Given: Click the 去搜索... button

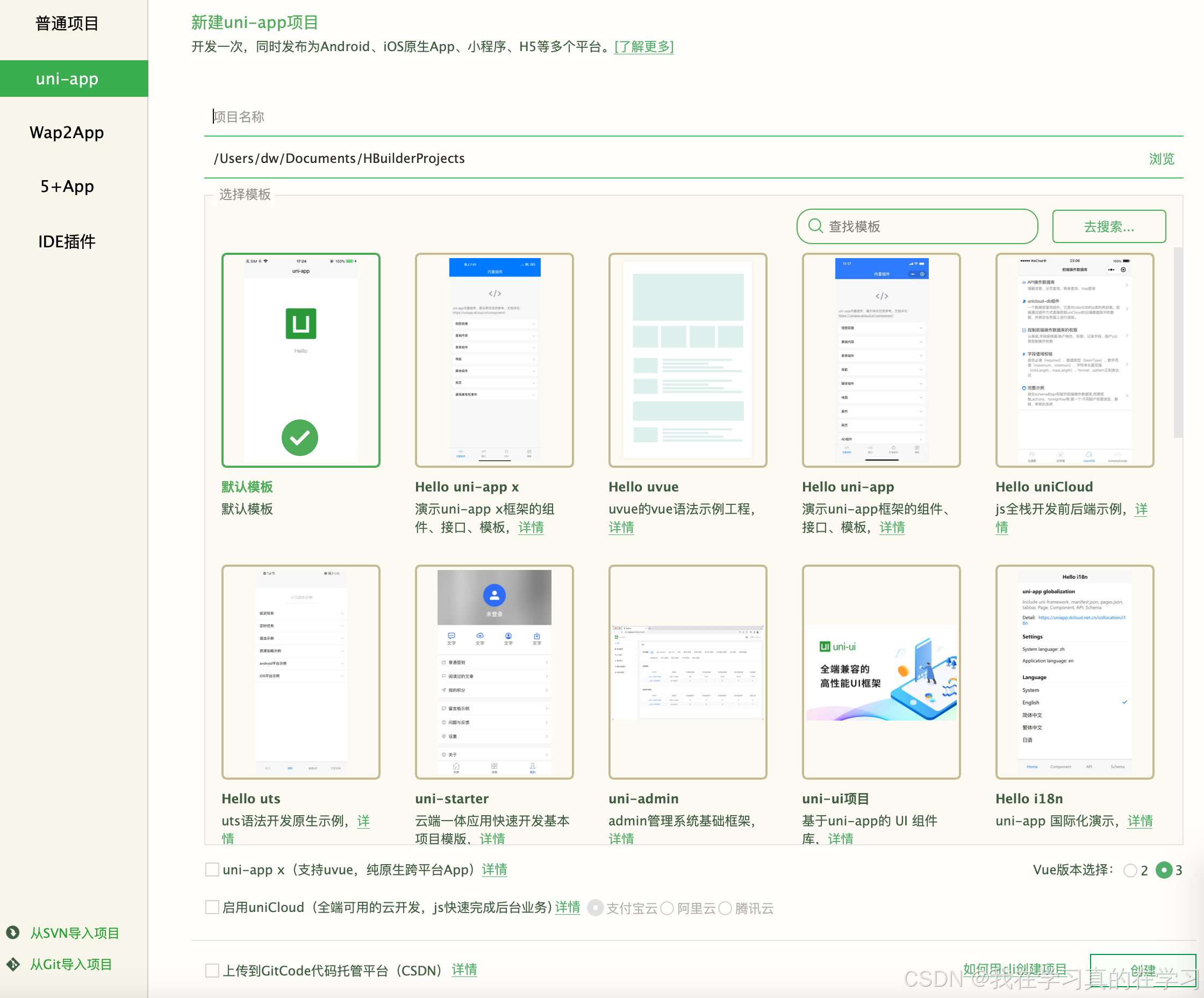Looking at the screenshot, I should pos(1109,226).
